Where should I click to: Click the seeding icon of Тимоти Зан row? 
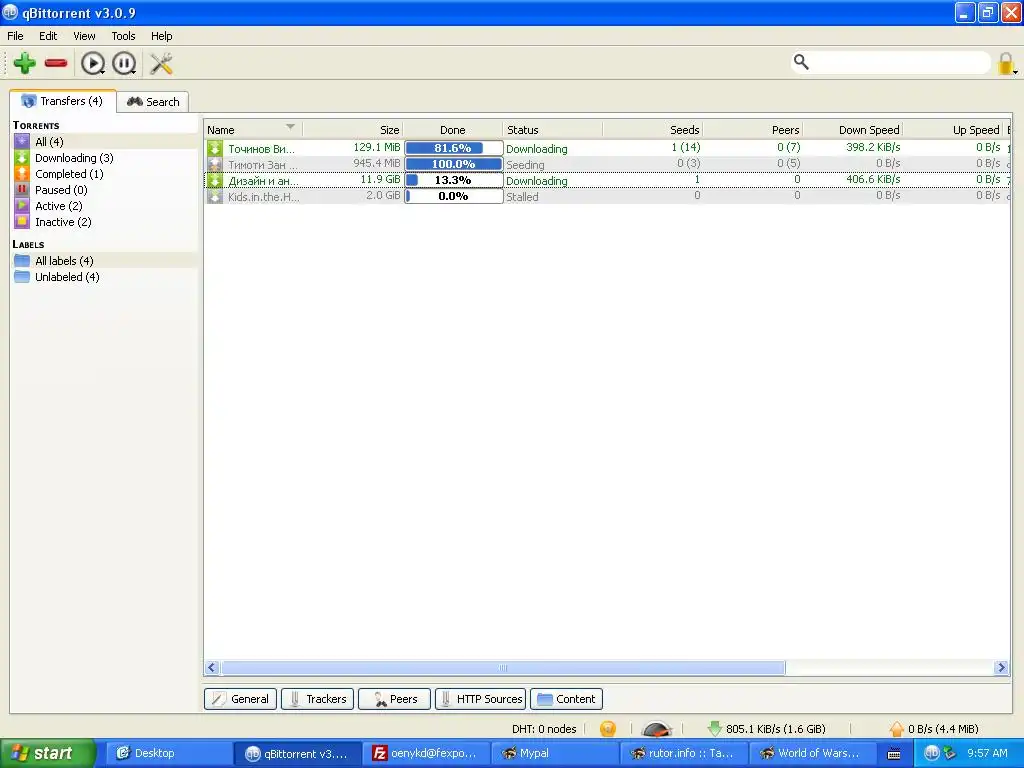[x=215, y=164]
